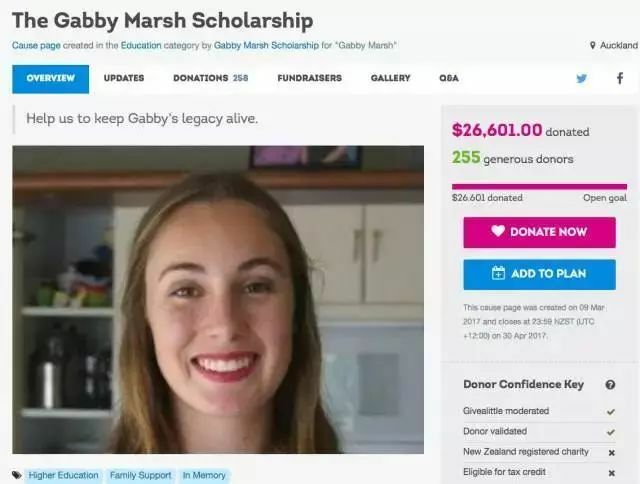Image resolution: width=640 pixels, height=484 pixels.
Task: Click the Auckland location pin icon
Action: [x=593, y=45]
